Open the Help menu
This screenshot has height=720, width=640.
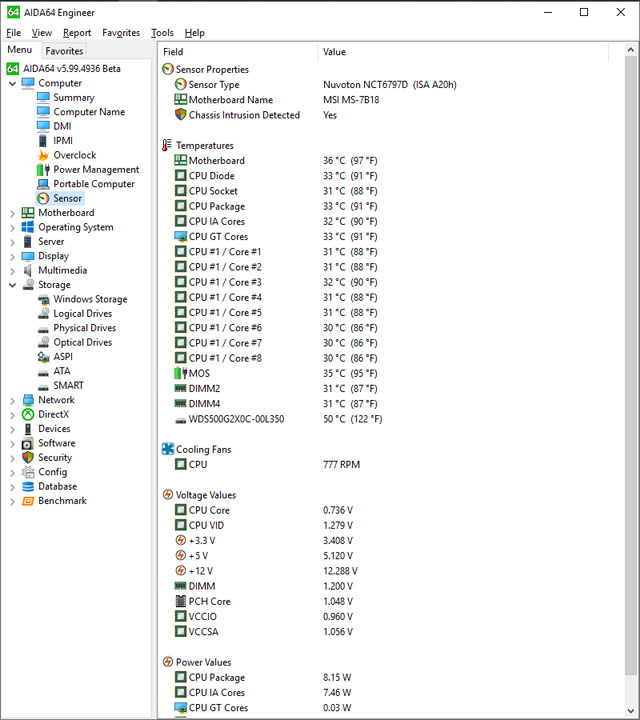(x=194, y=33)
